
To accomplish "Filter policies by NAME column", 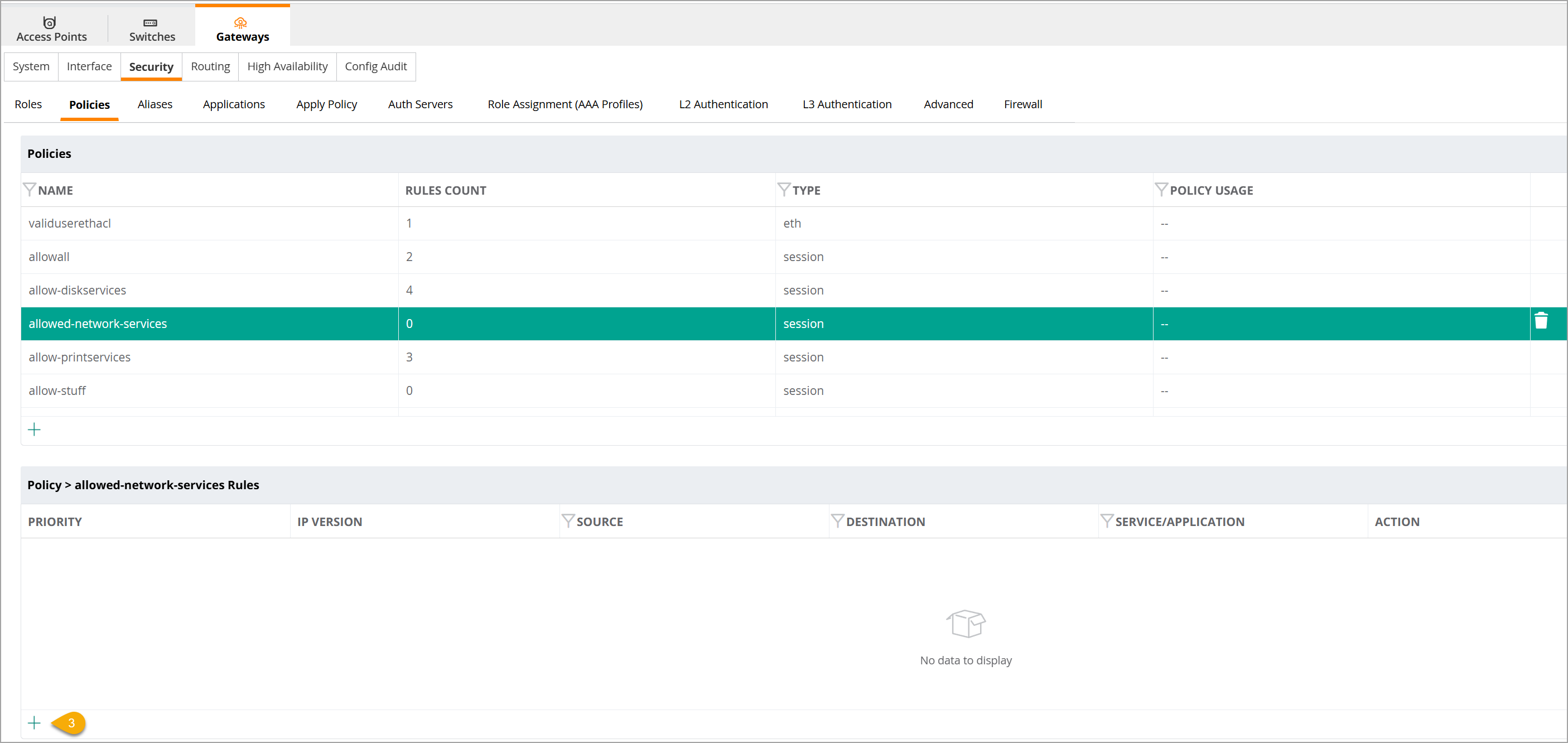I will click(29, 189).
